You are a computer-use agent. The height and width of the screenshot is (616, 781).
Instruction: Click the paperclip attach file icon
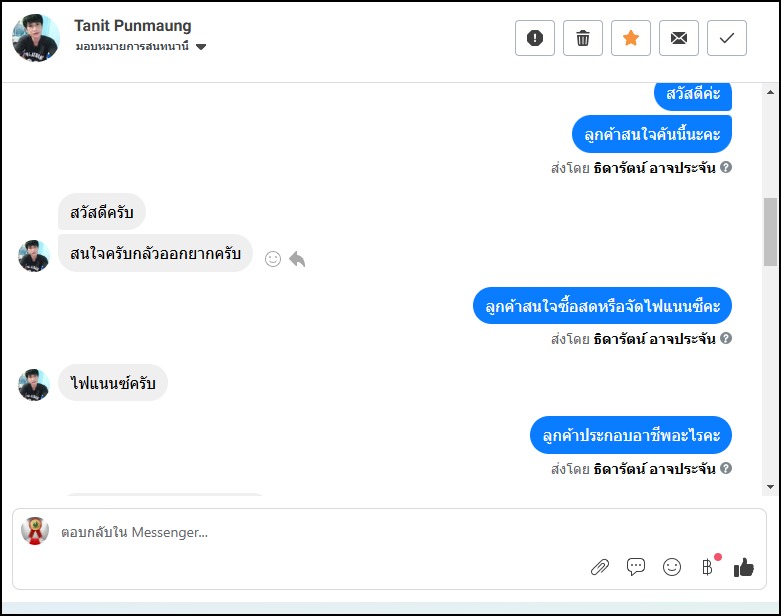pos(600,567)
